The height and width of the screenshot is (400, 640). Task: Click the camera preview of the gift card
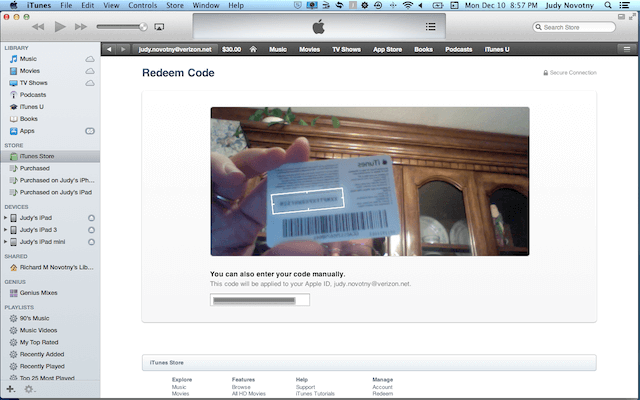[x=370, y=182]
